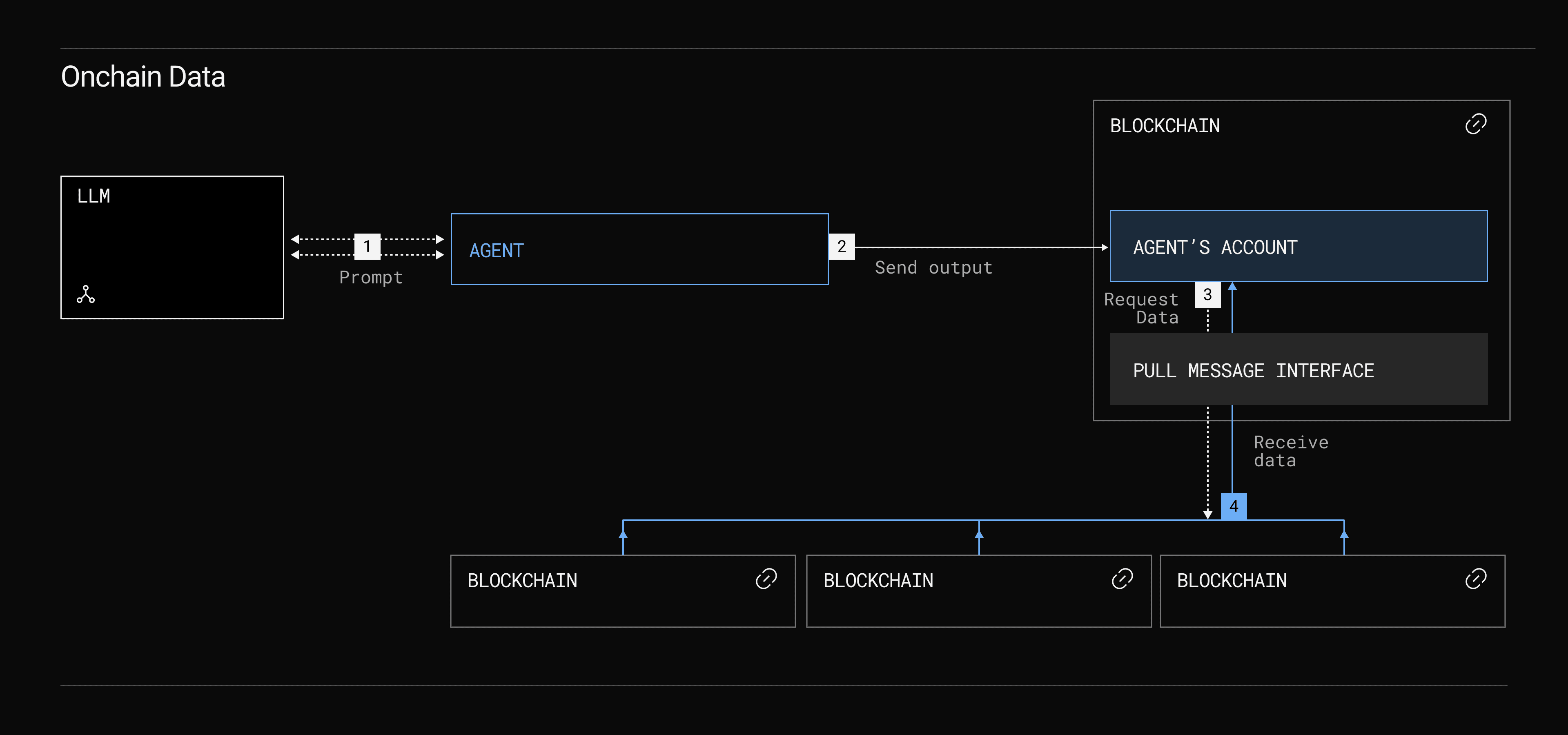Click the node graph icon inside the LLM box
1568x735 pixels.
coord(86,294)
